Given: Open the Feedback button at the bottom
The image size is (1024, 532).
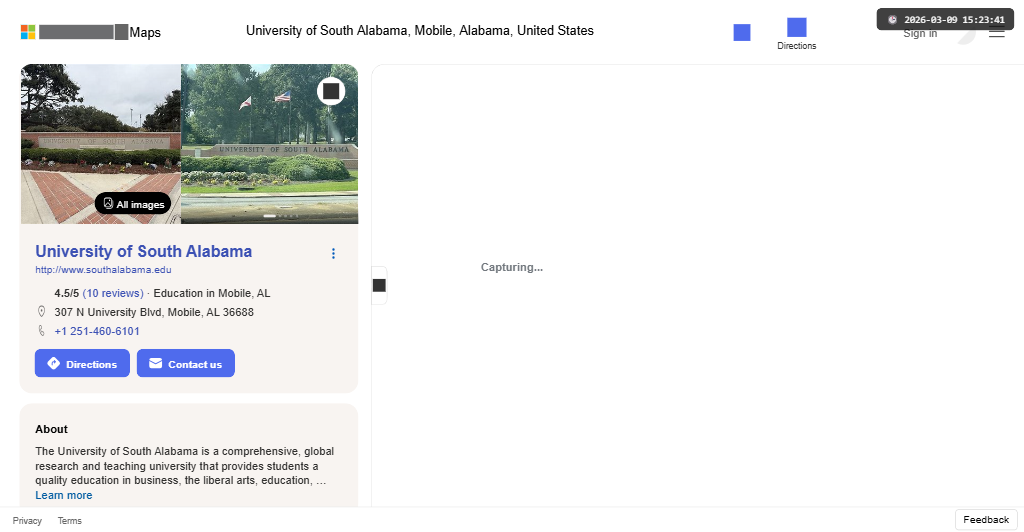Looking at the screenshot, I should pyautogui.click(x=986, y=520).
